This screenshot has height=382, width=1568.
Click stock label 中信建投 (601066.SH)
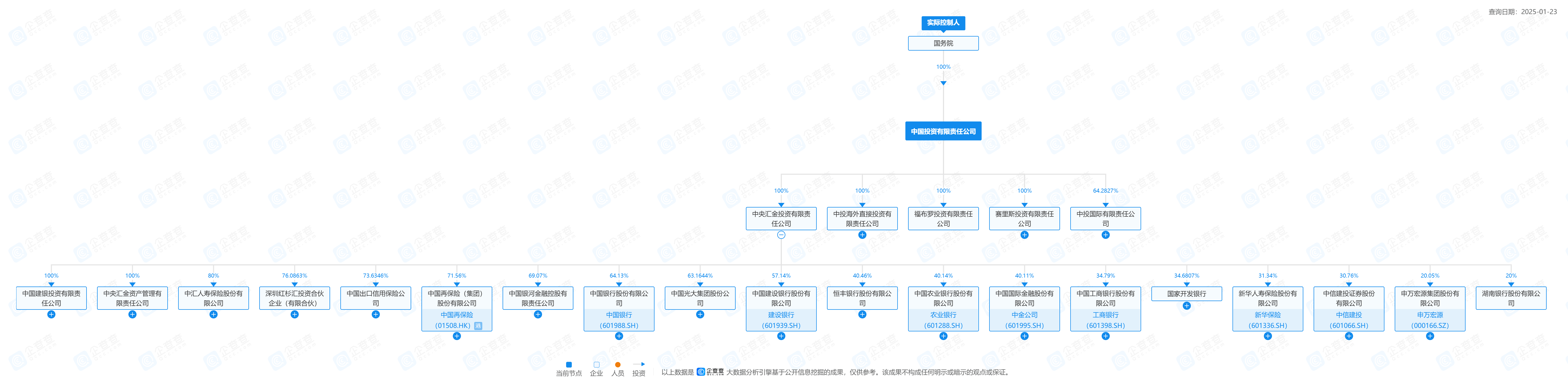point(1349,321)
